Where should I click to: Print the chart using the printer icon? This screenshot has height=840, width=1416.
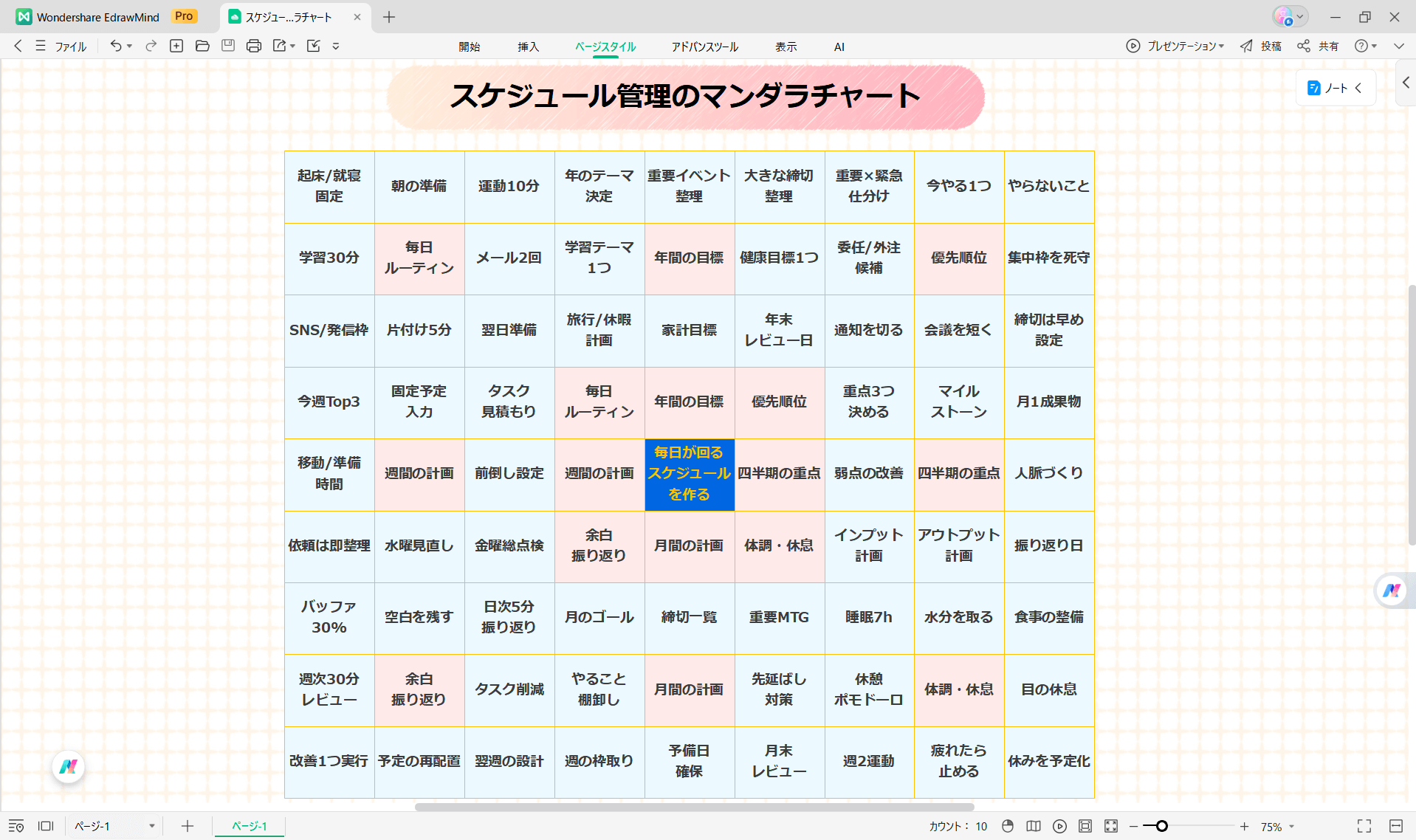click(x=254, y=46)
